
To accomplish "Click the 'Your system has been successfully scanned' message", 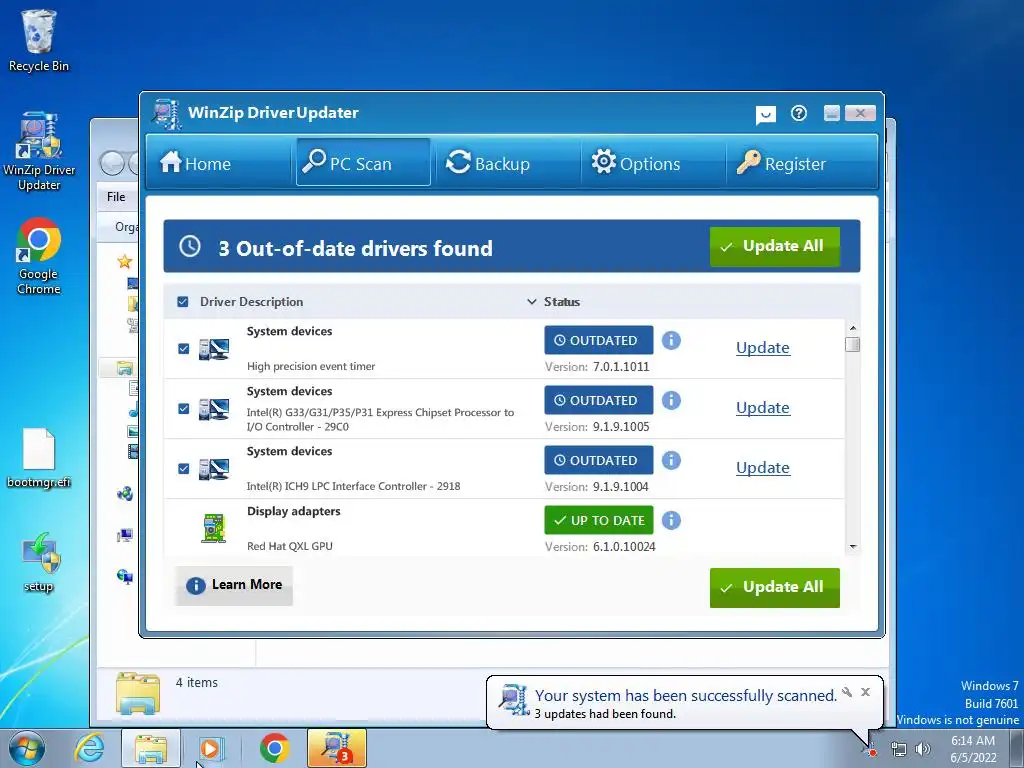I will click(686, 696).
